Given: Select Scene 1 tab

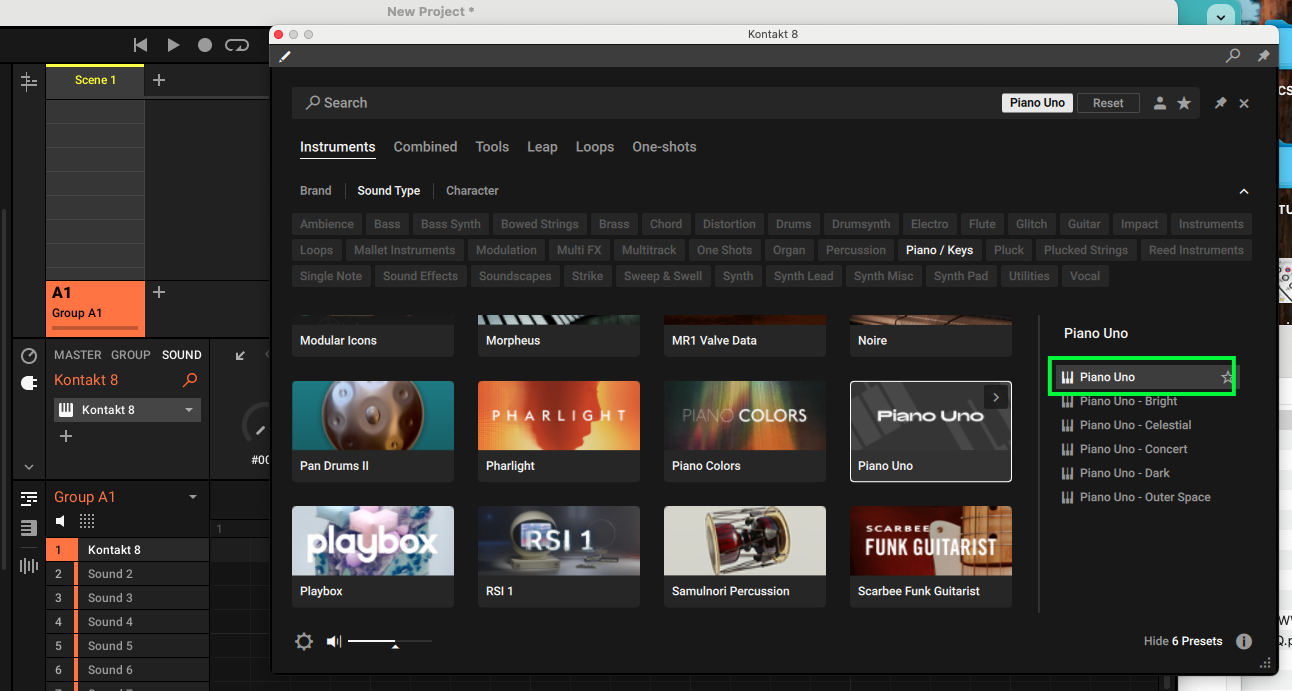Looking at the screenshot, I should tap(95, 80).
